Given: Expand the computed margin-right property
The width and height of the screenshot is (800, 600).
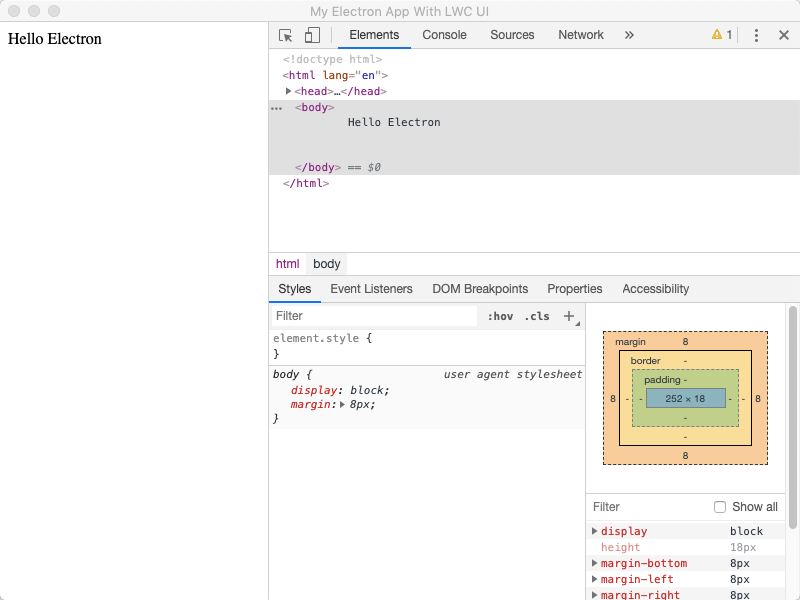Looking at the screenshot, I should click(594, 595).
